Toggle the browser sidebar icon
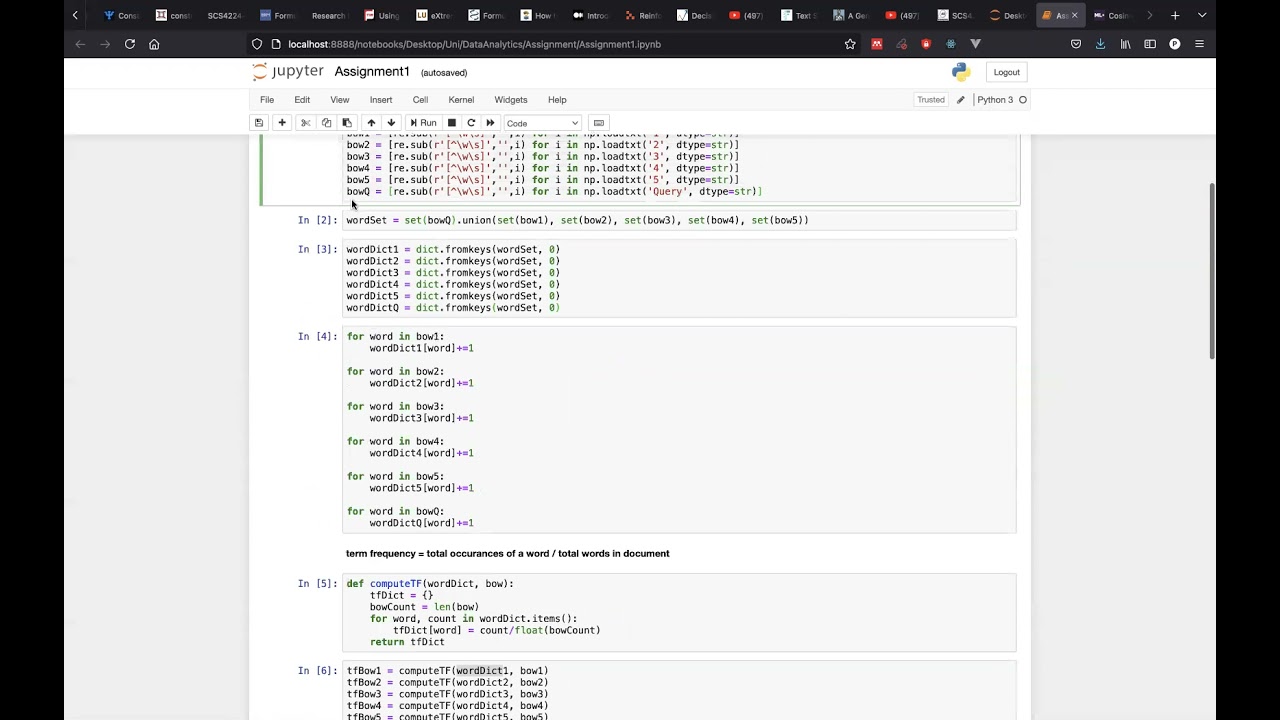Screen dimensions: 1280x720 (1150, 44)
